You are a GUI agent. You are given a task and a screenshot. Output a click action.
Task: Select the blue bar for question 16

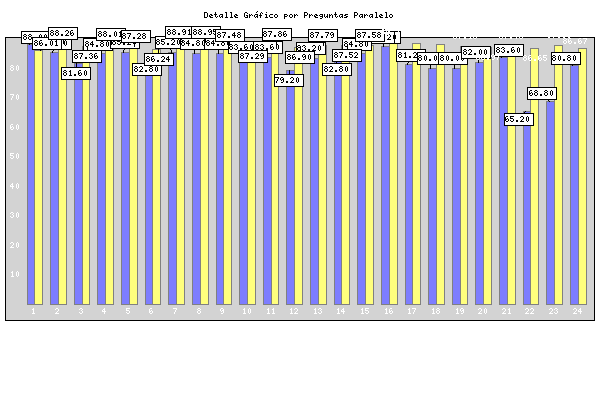[385, 175]
